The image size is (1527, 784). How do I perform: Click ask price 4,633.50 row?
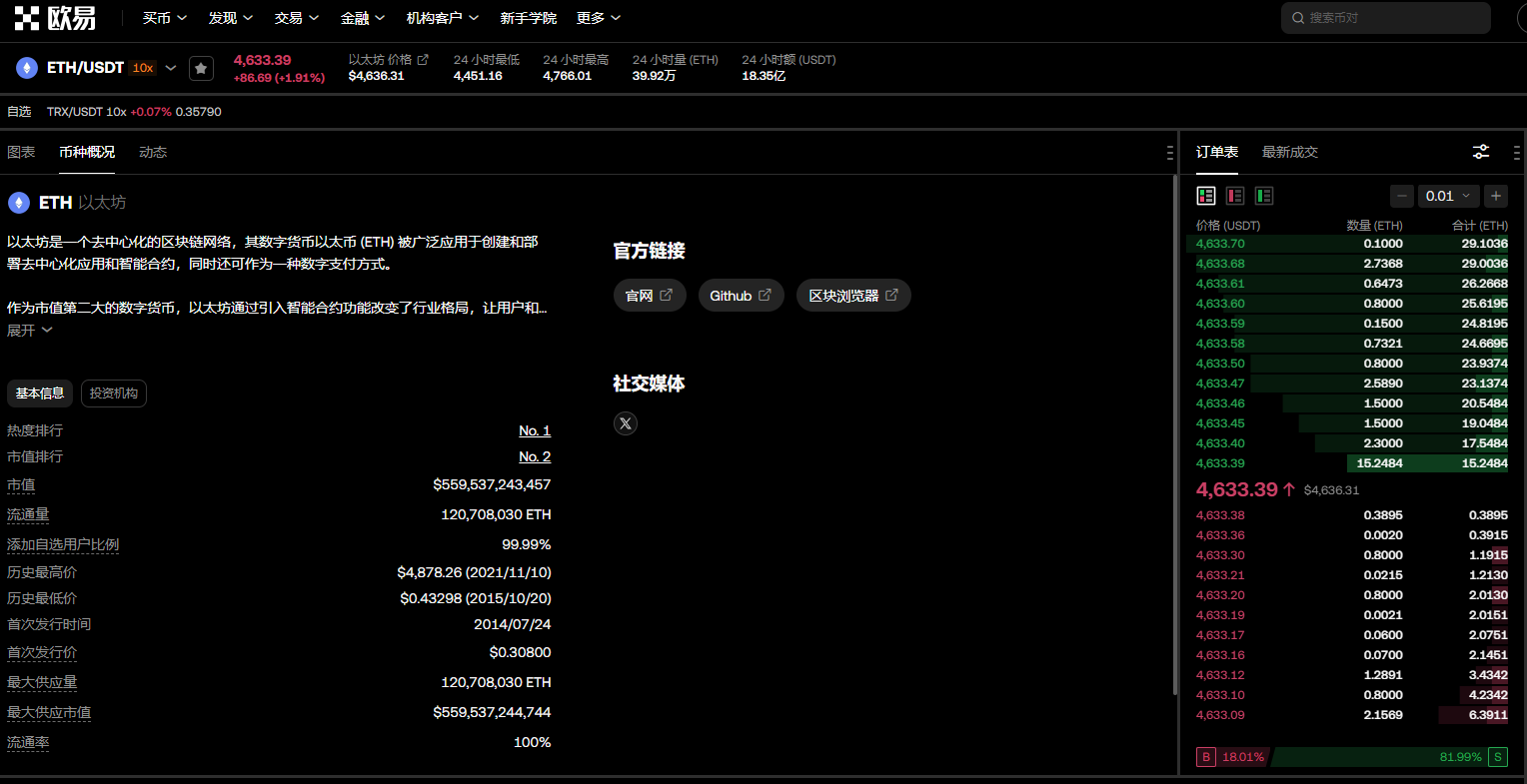coord(1352,364)
